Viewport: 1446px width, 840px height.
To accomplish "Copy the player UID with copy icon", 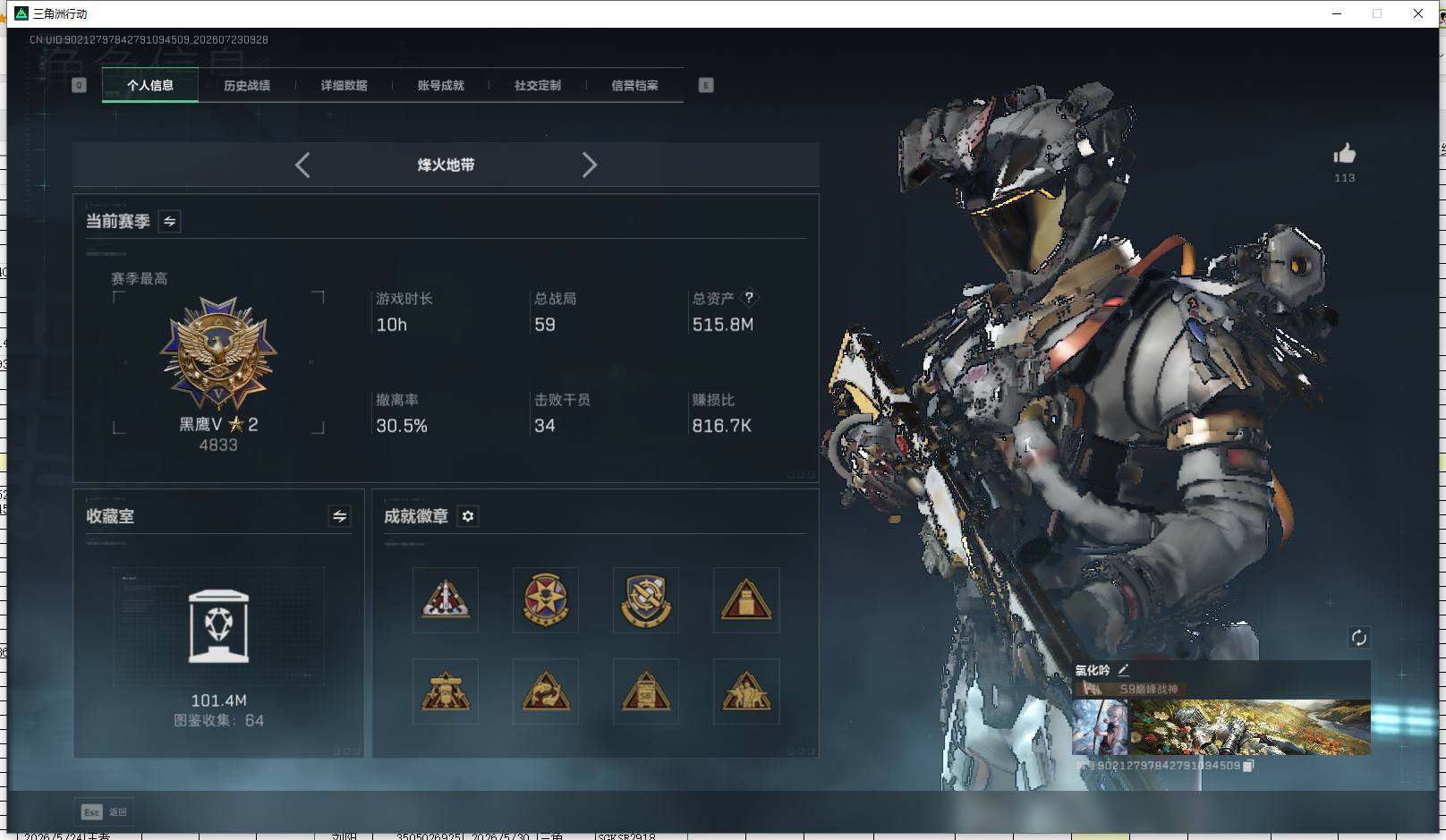I will coord(1249,766).
